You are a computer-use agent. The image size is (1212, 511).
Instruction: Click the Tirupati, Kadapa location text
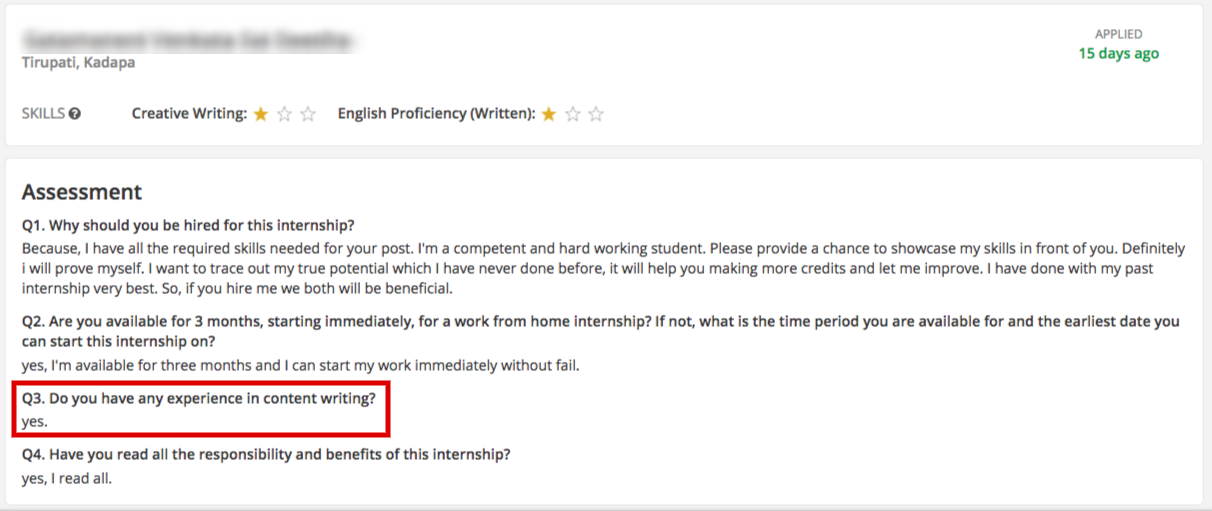78,62
